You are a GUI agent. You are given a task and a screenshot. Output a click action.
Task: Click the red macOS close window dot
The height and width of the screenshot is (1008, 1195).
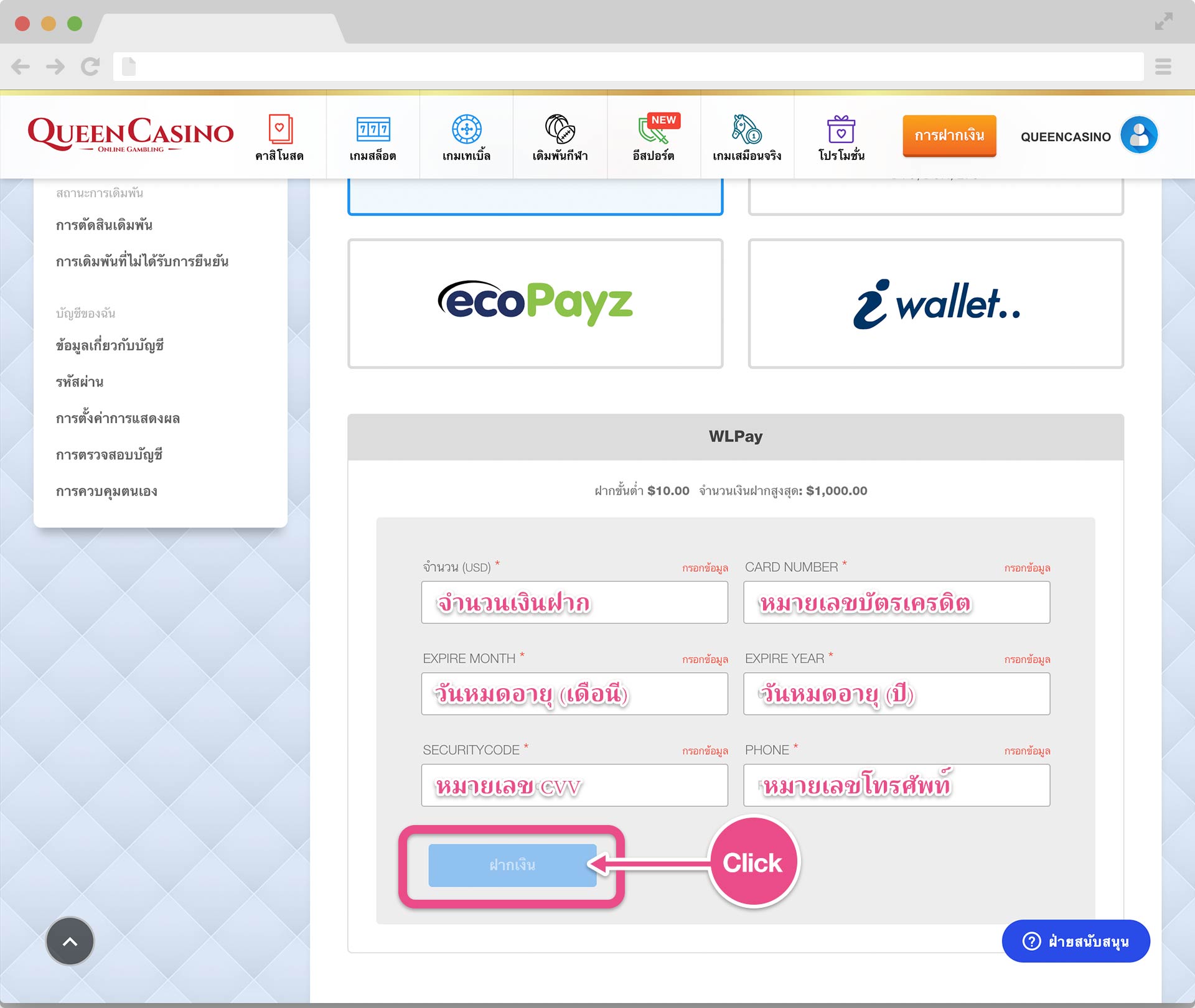pyautogui.click(x=22, y=24)
